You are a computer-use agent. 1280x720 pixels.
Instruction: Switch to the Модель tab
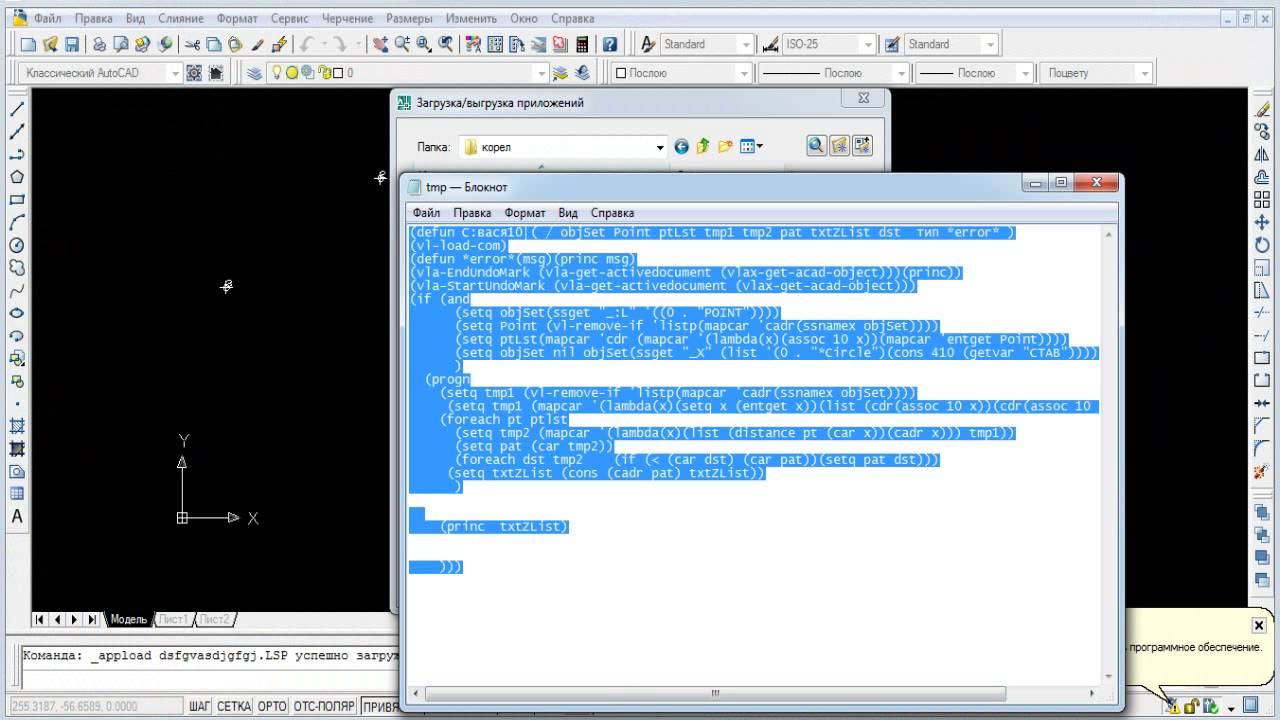click(x=128, y=619)
